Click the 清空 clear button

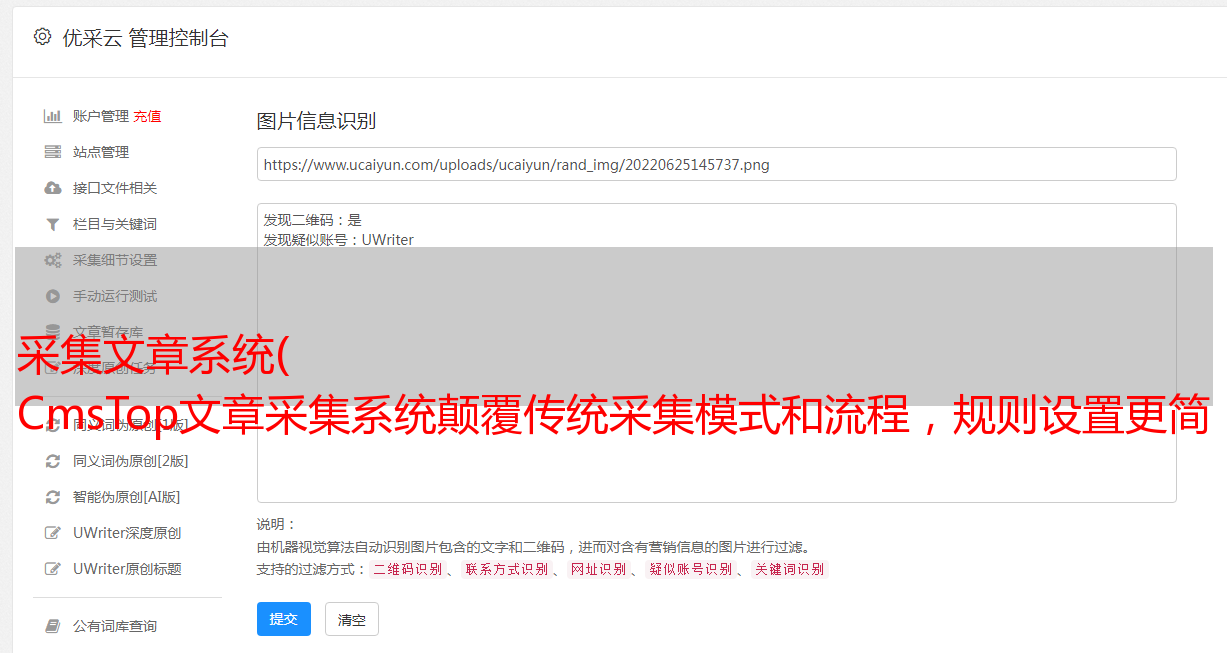[x=352, y=619]
